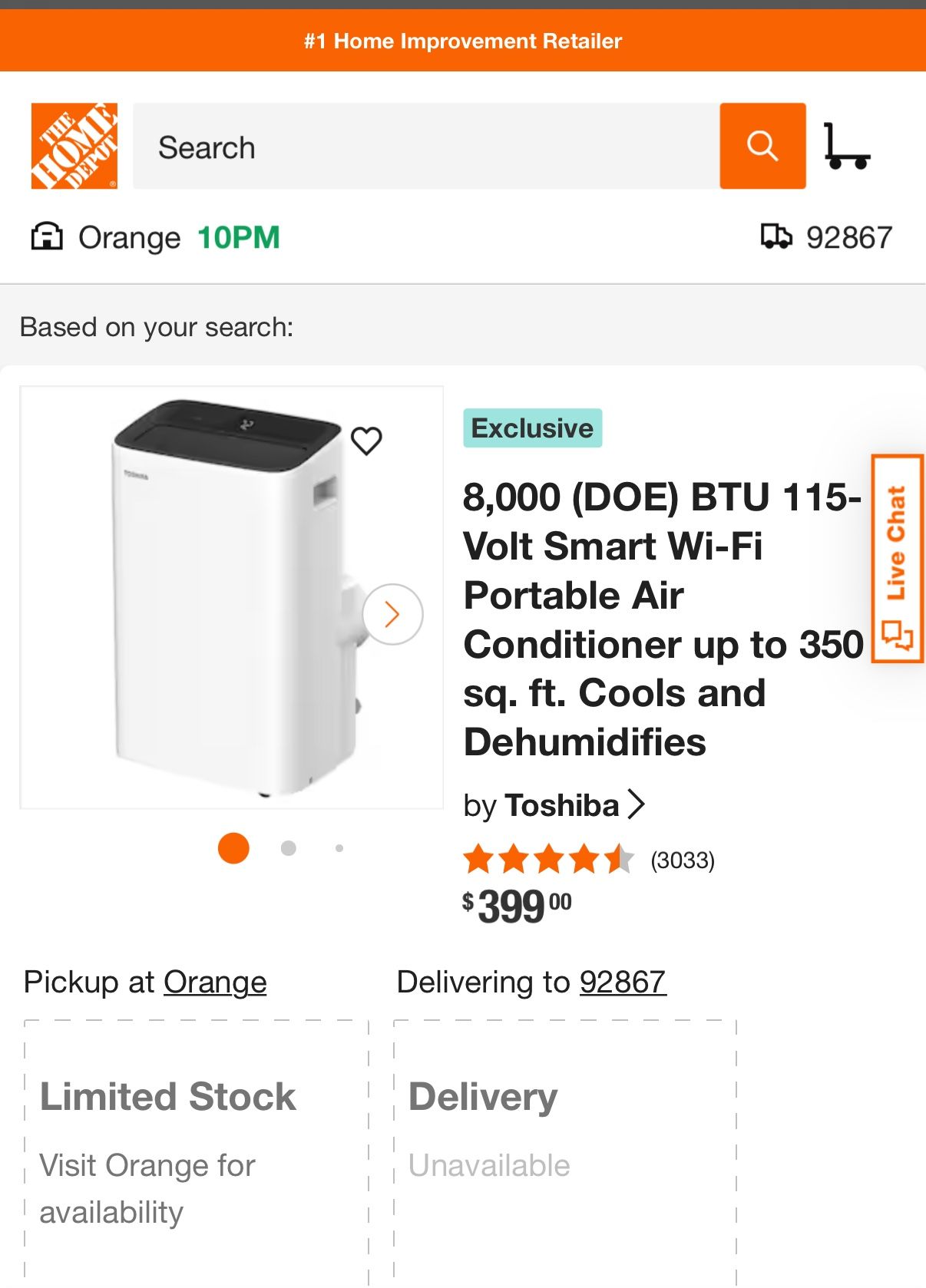Open the star rating reviews (3033)
Image resolution: width=926 pixels, height=1288 pixels.
point(589,860)
